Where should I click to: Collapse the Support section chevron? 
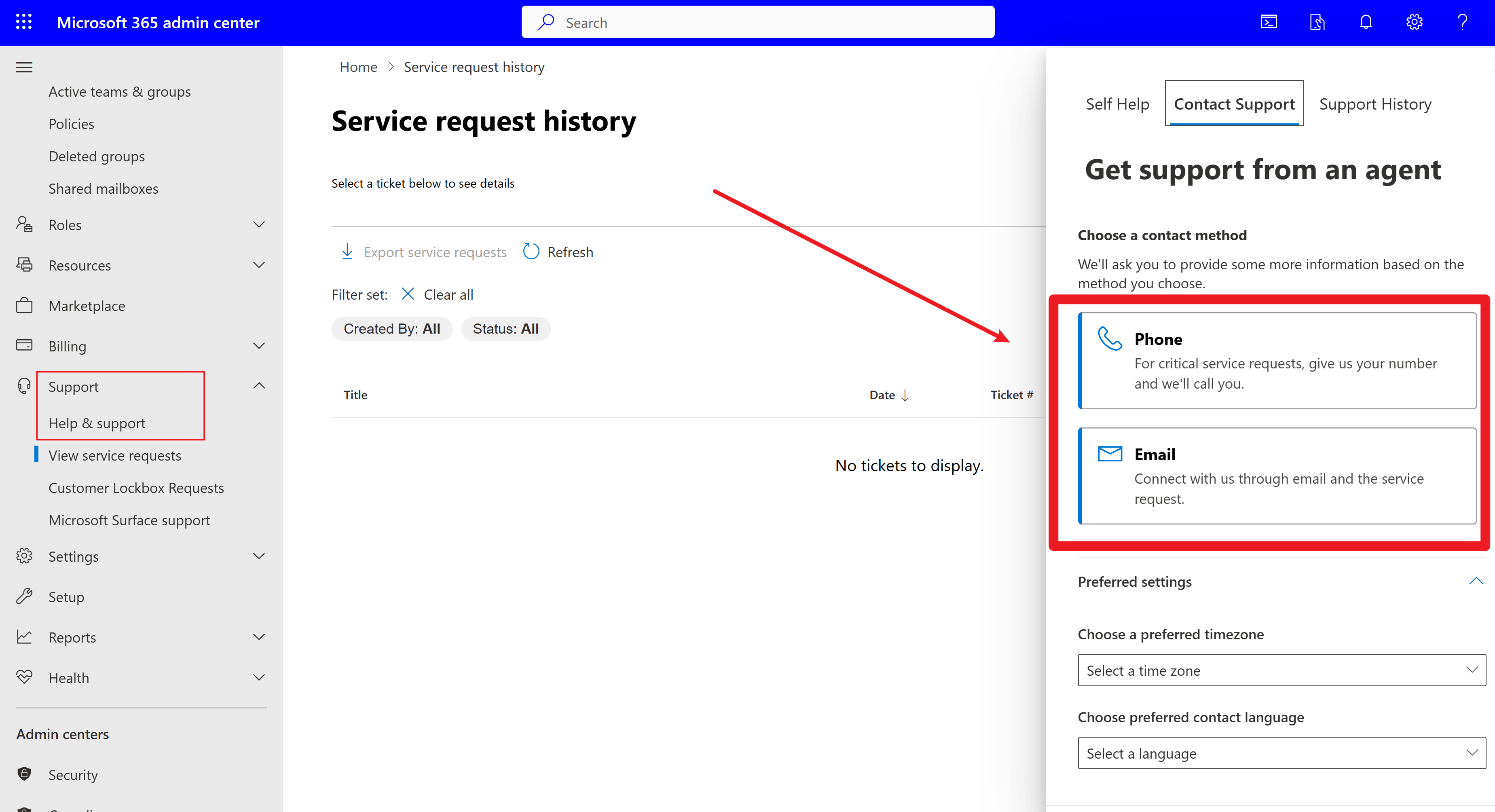259,386
